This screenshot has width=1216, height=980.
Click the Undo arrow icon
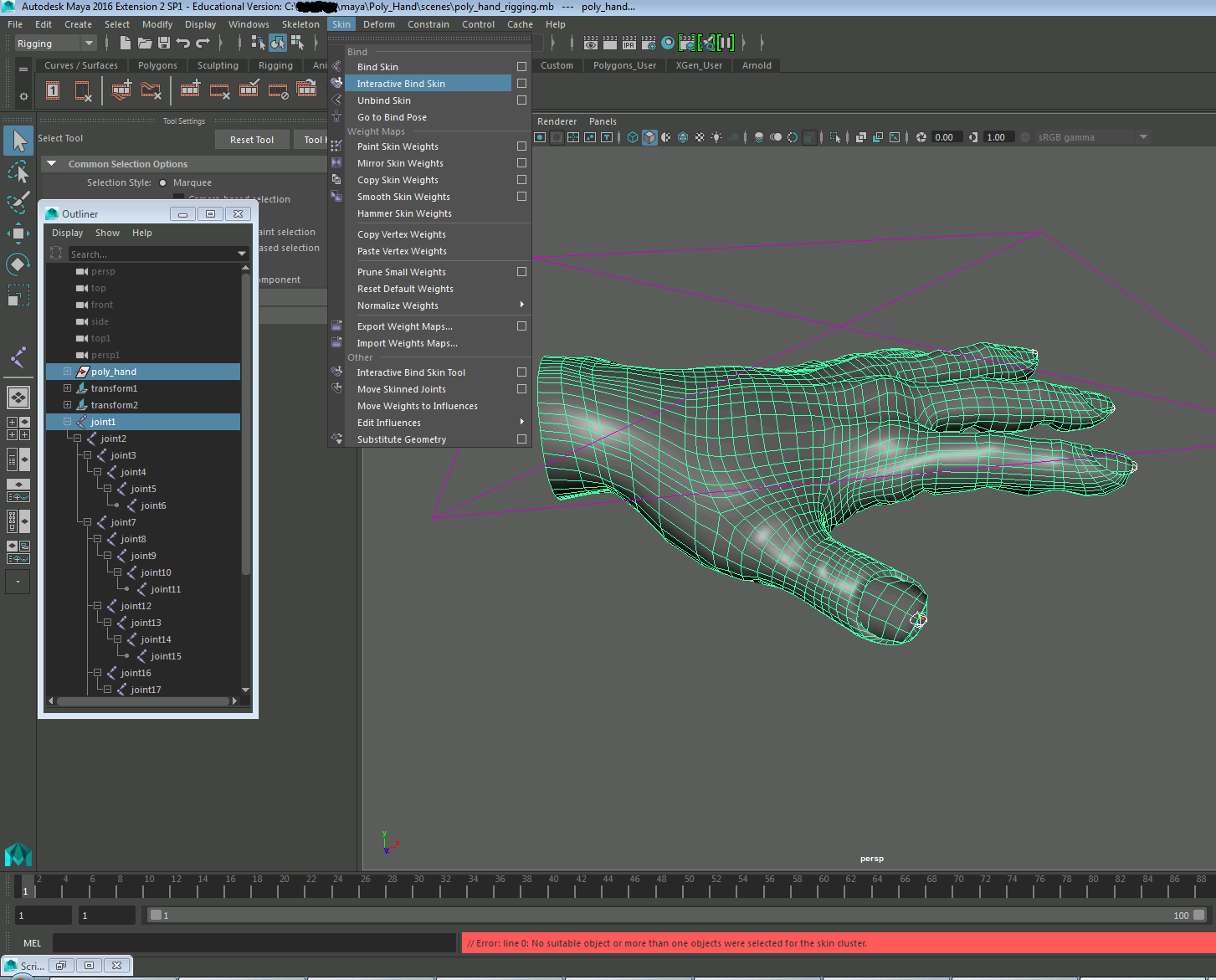tap(183, 43)
